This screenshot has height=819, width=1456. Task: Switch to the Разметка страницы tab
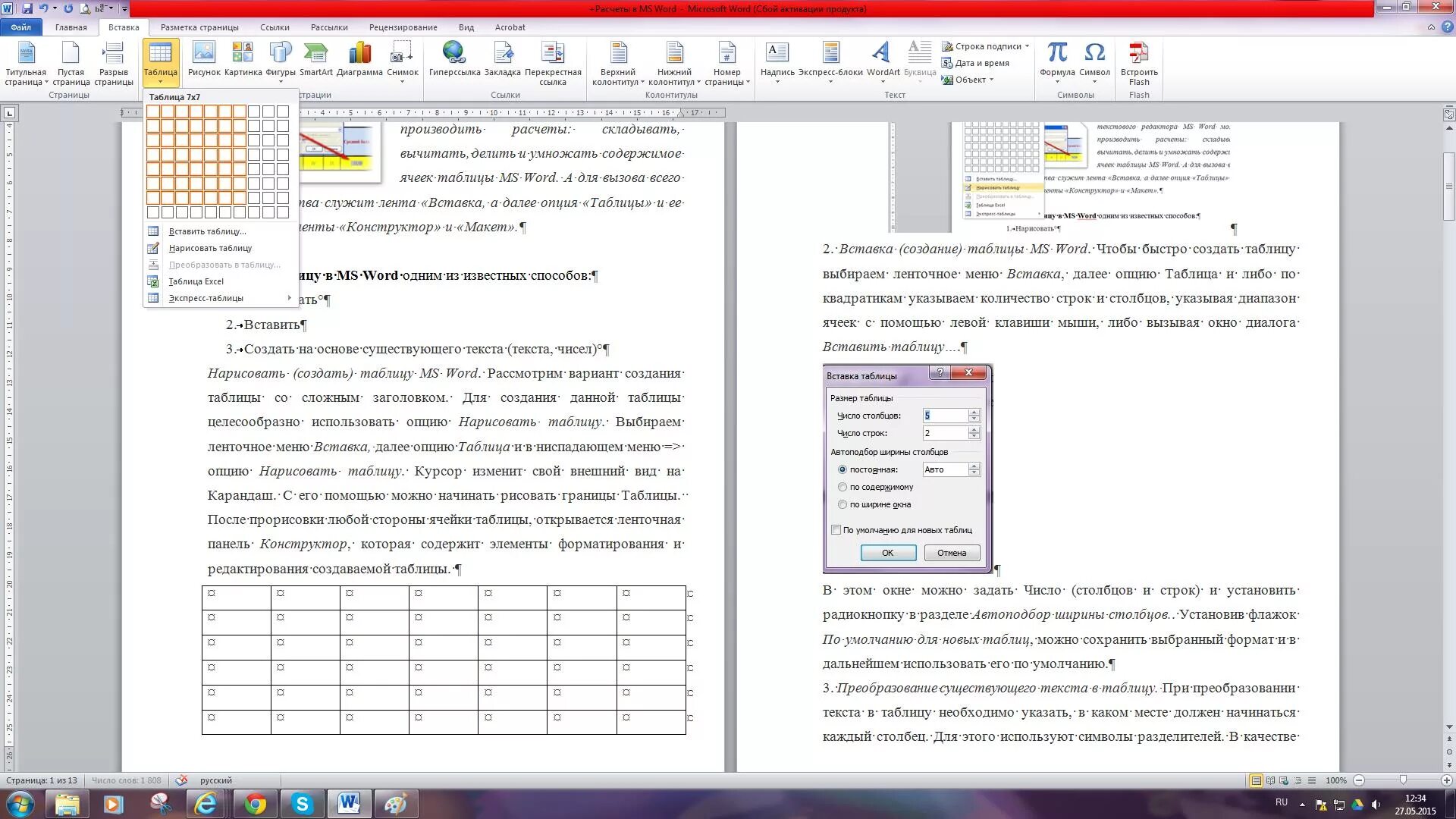[x=199, y=27]
